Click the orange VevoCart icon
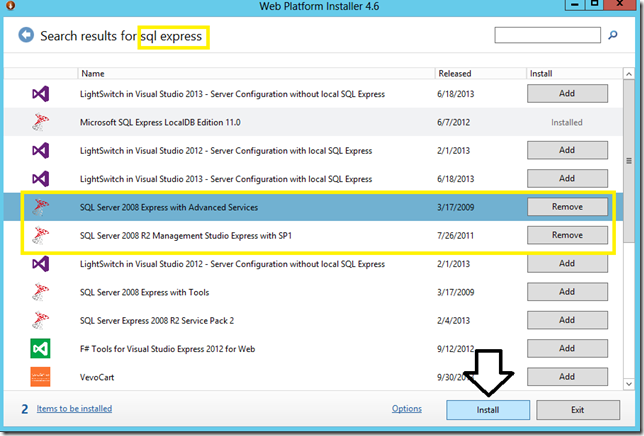Image resolution: width=644 pixels, height=436 pixels. [40, 377]
